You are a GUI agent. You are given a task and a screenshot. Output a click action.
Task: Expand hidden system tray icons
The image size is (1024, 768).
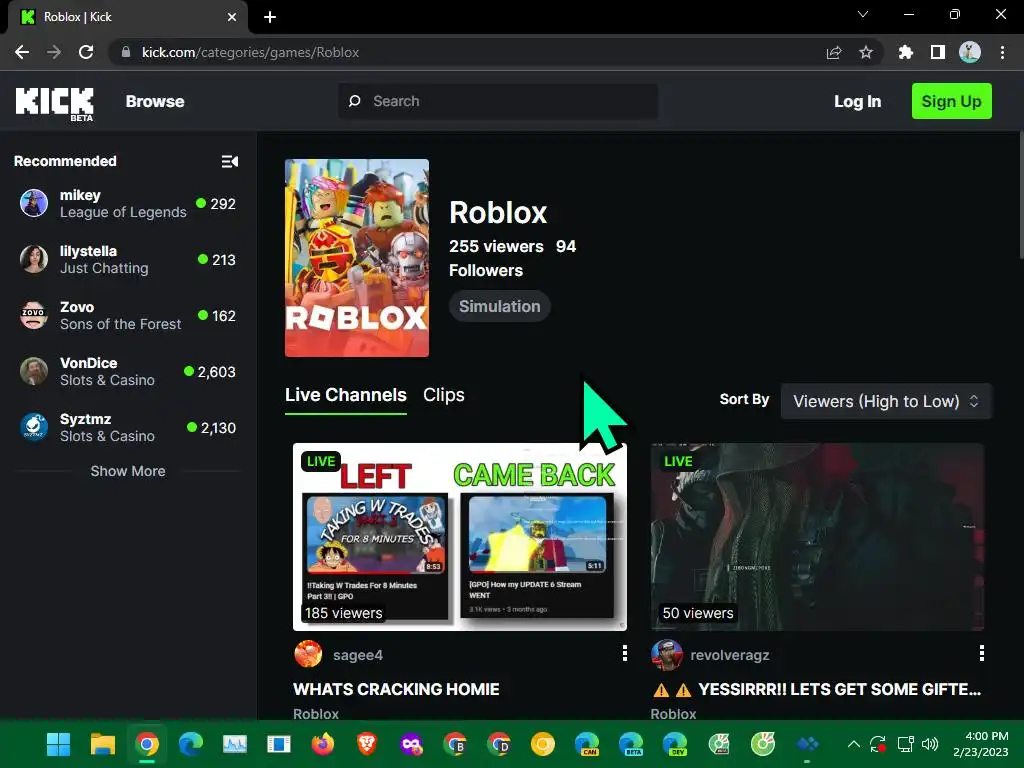[x=853, y=744]
